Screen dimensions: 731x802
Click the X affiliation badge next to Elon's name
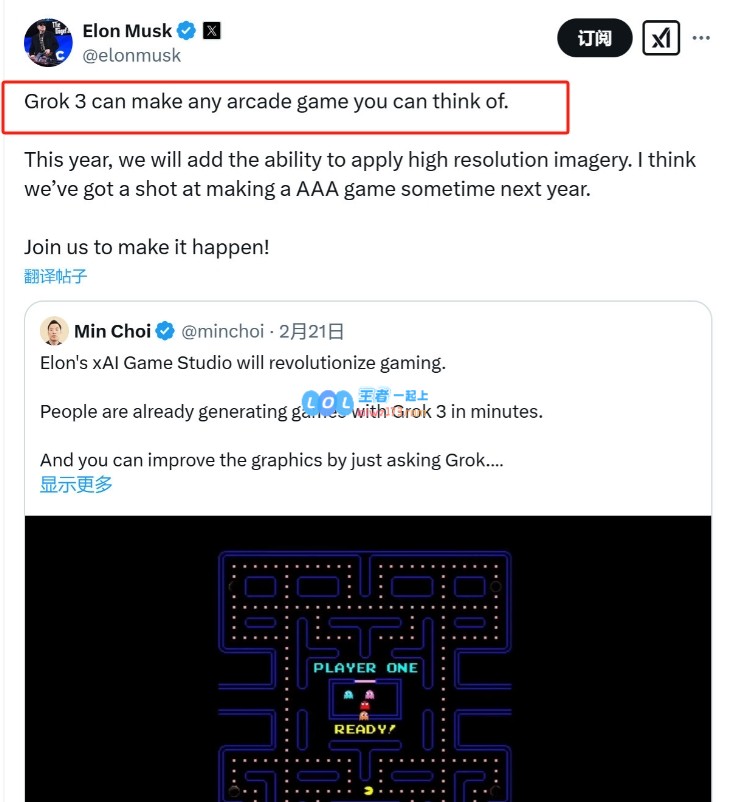[x=212, y=31]
